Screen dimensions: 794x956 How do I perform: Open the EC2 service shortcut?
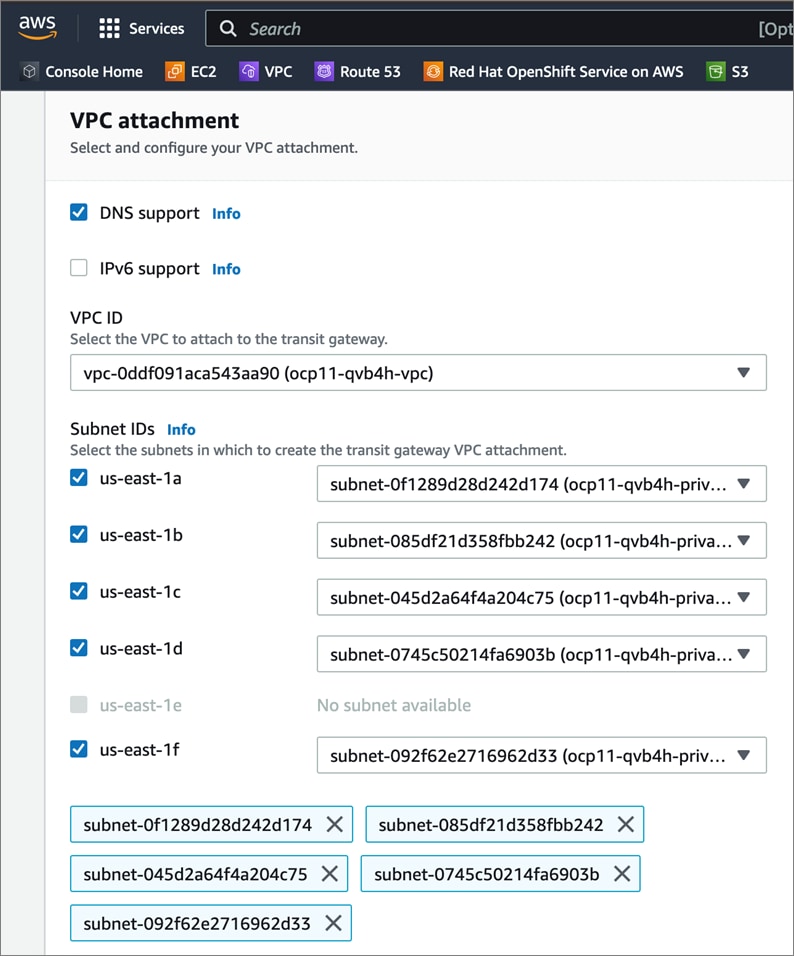tap(190, 71)
